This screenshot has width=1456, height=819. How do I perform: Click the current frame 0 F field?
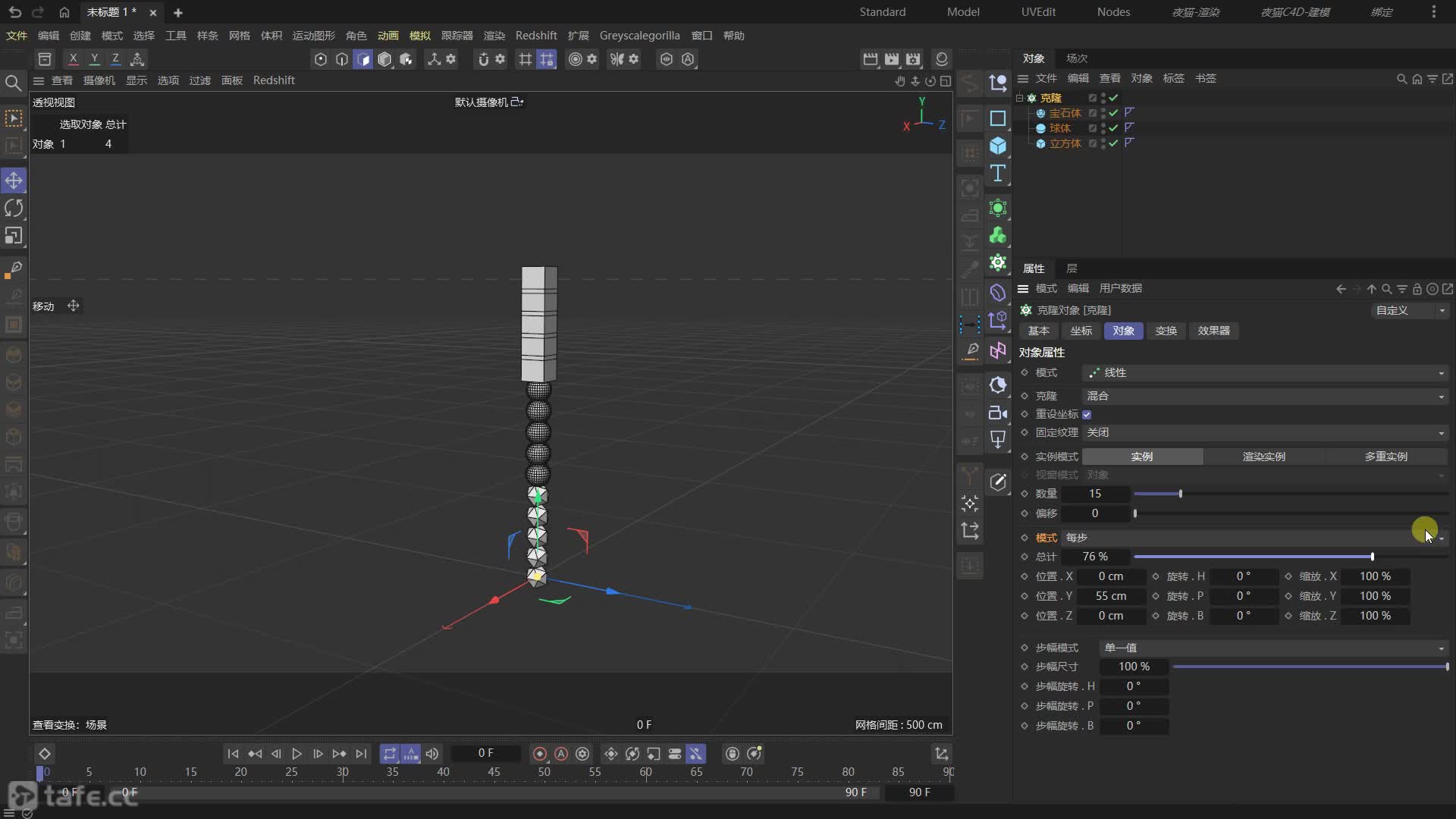click(486, 754)
